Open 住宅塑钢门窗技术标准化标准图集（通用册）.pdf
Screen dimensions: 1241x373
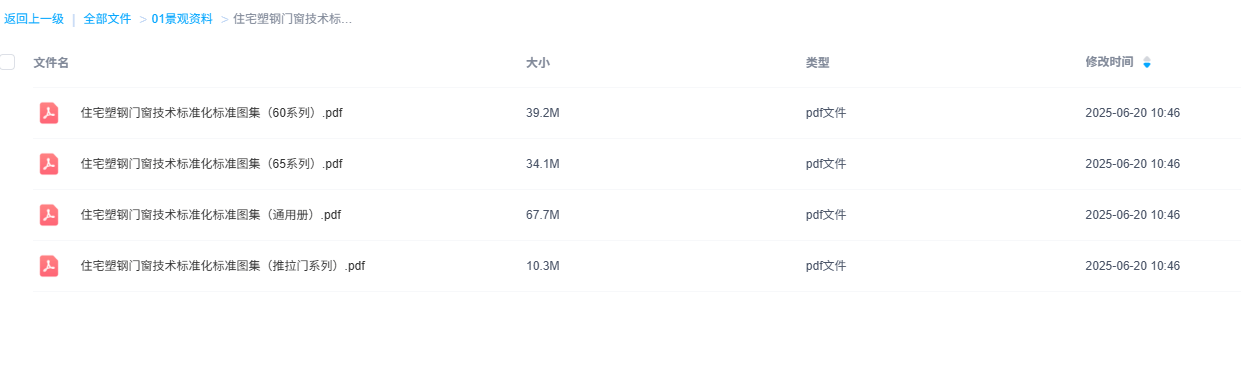(x=211, y=215)
